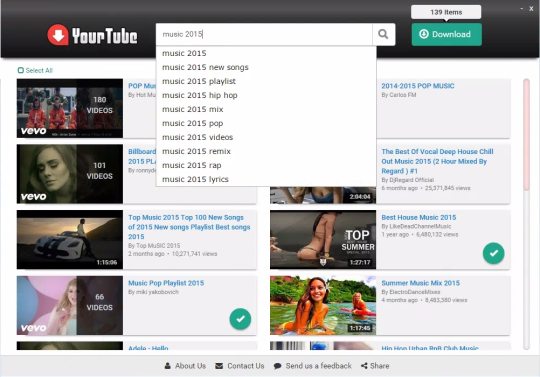The height and width of the screenshot is (377, 540).
Task: Click the Contact Us envelope icon
Action: pos(219,366)
